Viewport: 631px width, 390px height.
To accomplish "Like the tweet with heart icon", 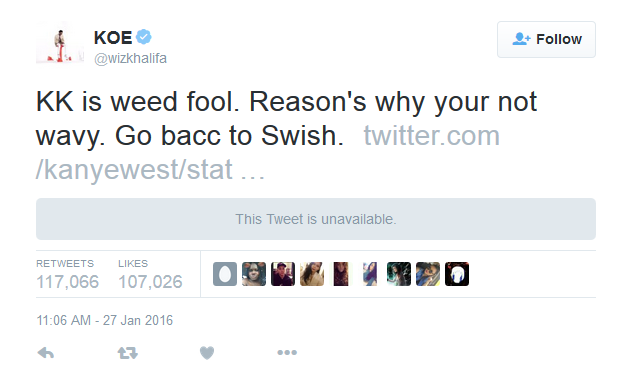I will click(x=207, y=353).
